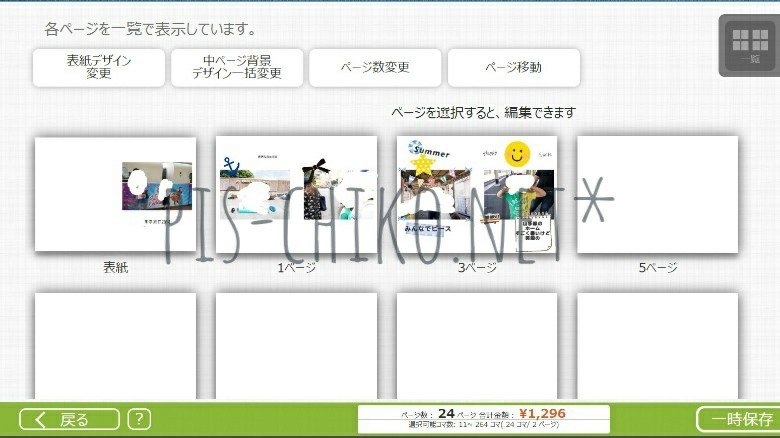Click the 3ページ caption label
The image size is (780, 438).
477,268
